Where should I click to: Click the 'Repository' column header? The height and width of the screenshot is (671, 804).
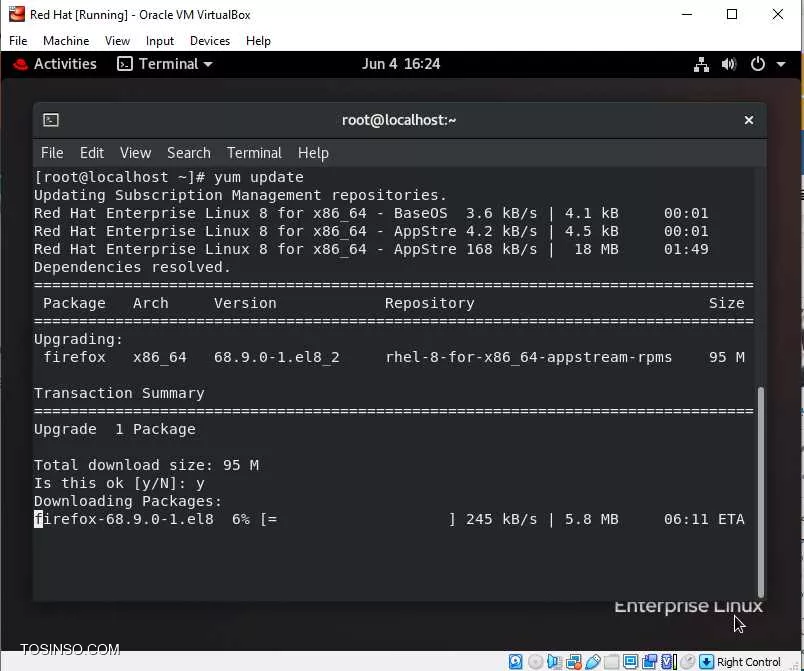click(x=430, y=303)
